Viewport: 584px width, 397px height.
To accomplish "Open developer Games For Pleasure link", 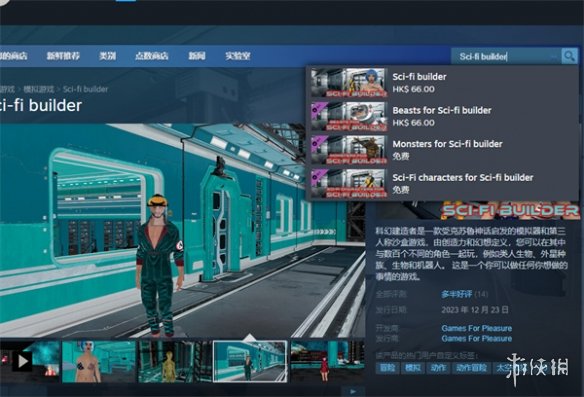I will tap(476, 328).
